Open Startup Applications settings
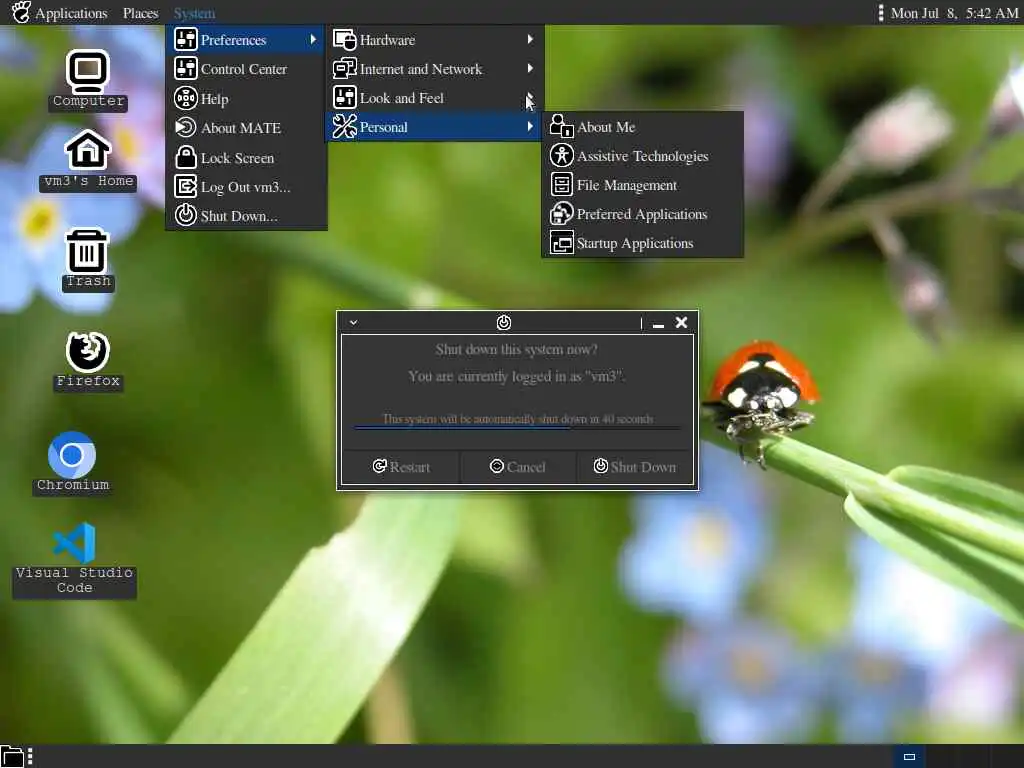This screenshot has width=1024, height=768. (643, 243)
